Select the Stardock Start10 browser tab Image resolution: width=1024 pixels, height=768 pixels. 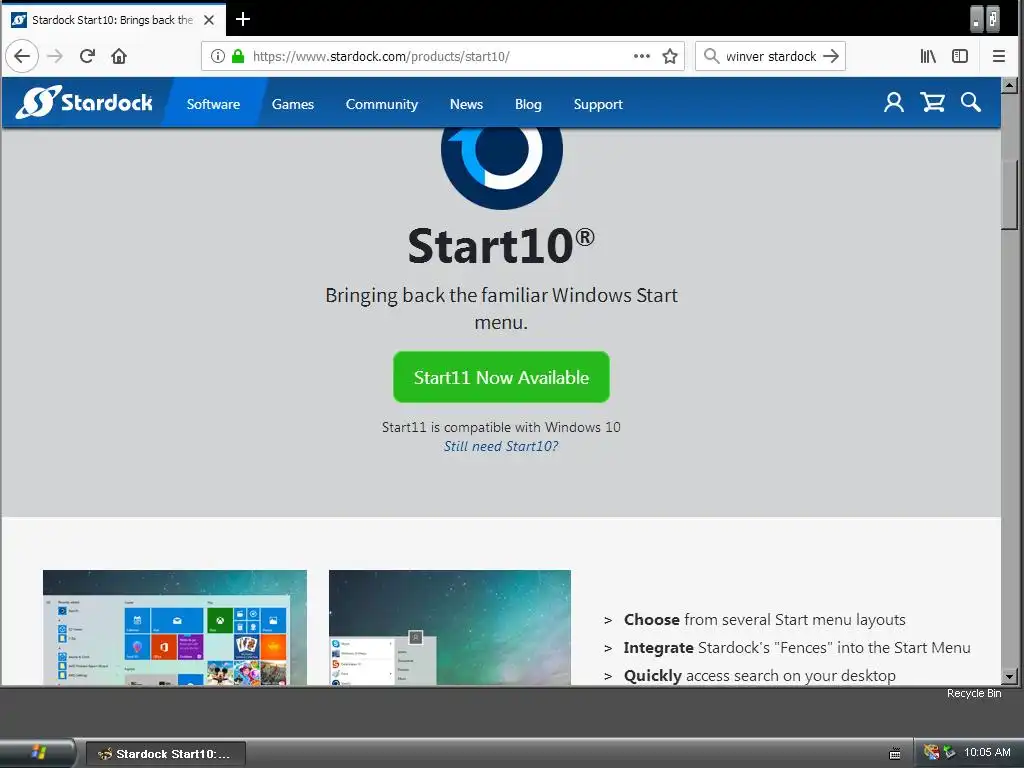click(x=115, y=20)
